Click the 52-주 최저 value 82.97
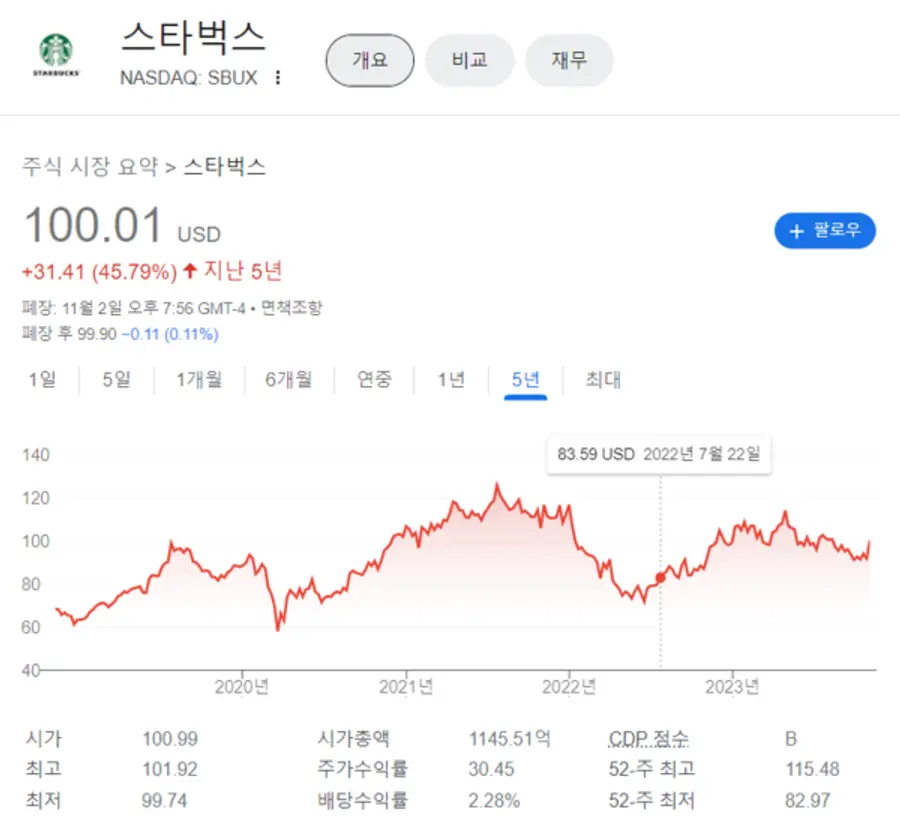The width and height of the screenshot is (900, 816). click(807, 800)
